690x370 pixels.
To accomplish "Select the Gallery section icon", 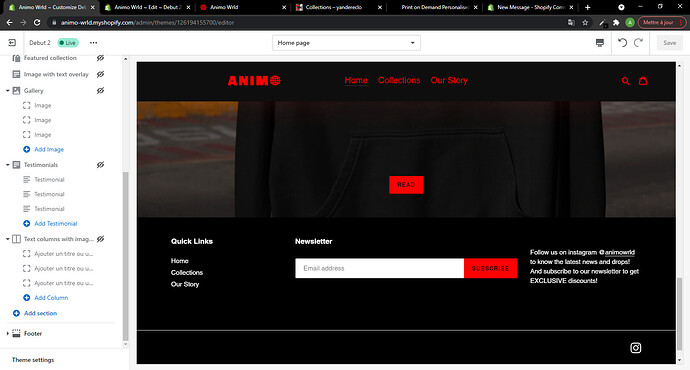I will click(x=16, y=91).
